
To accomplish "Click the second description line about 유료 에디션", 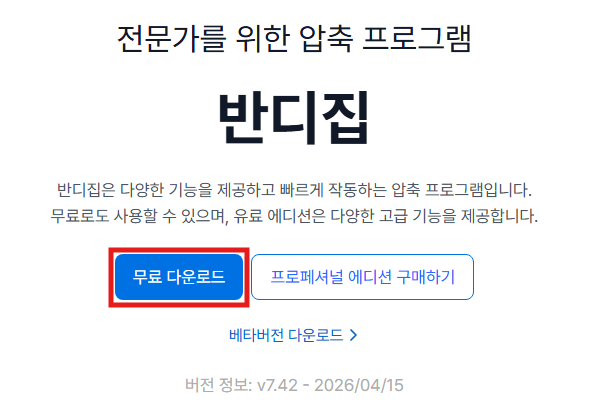I will [x=294, y=216].
